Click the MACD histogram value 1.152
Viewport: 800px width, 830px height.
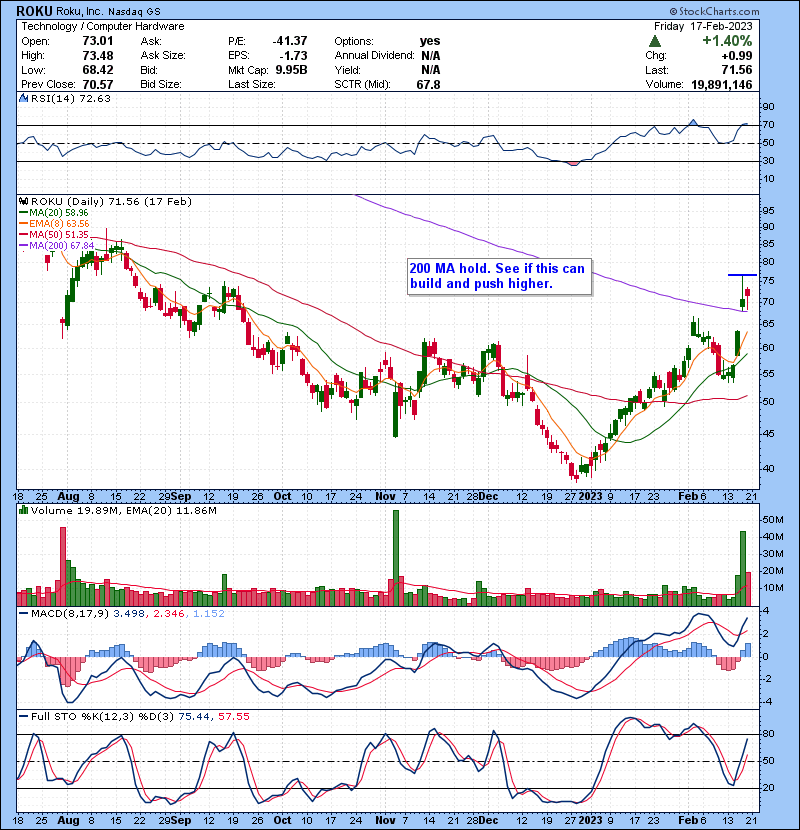(209, 614)
